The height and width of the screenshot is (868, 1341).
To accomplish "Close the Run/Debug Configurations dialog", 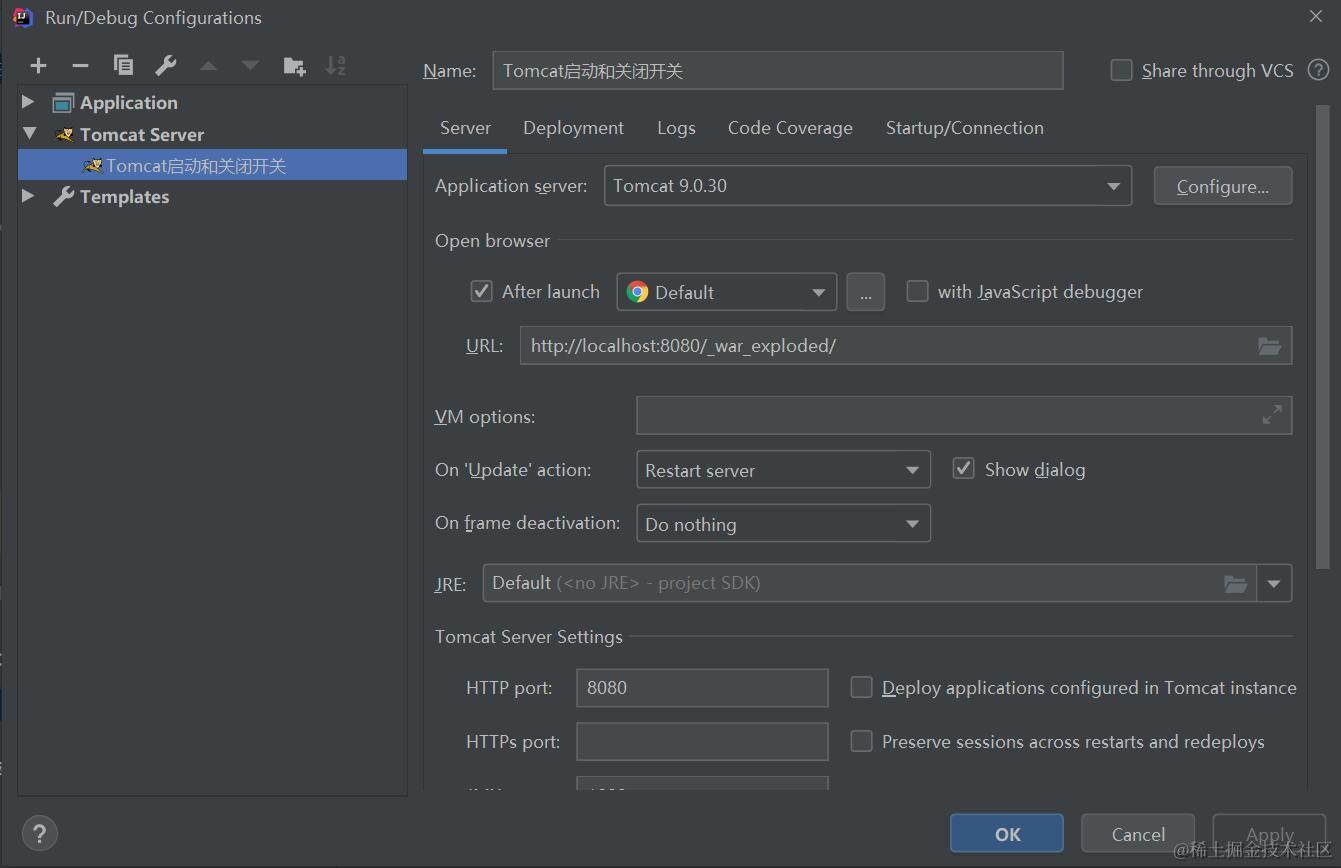I will [x=1316, y=16].
